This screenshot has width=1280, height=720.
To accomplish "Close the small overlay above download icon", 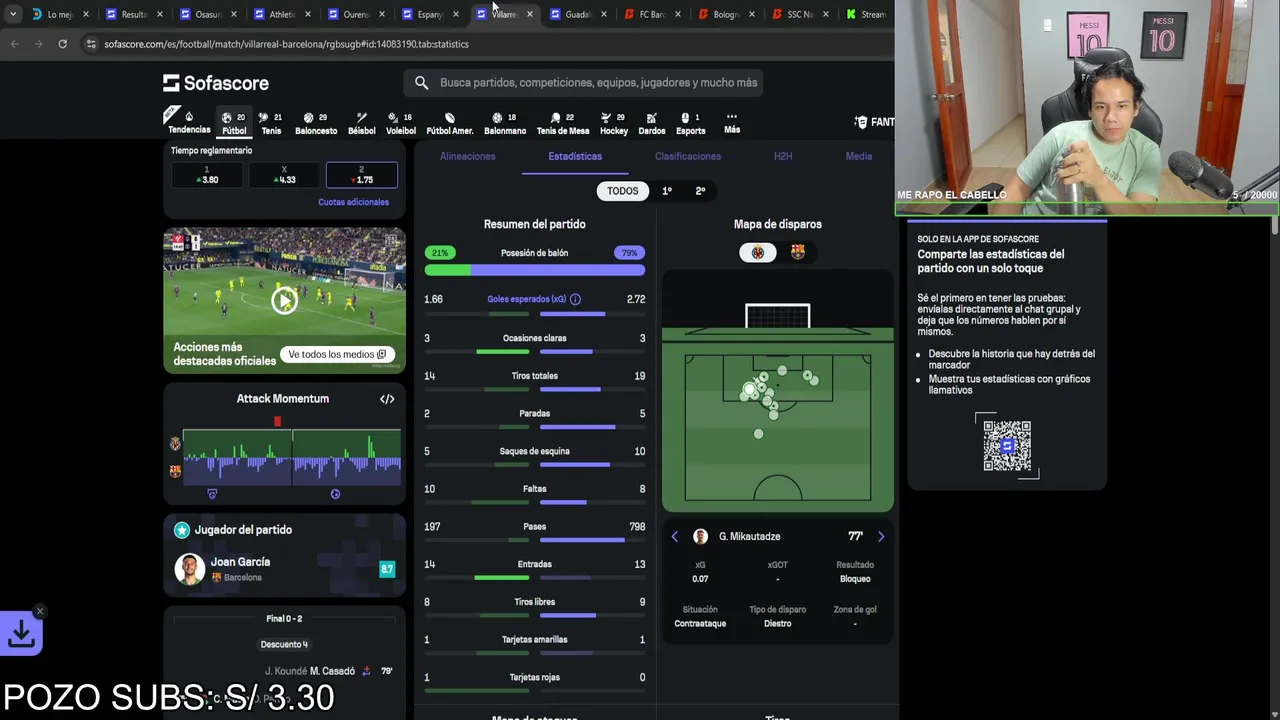I will [40, 611].
